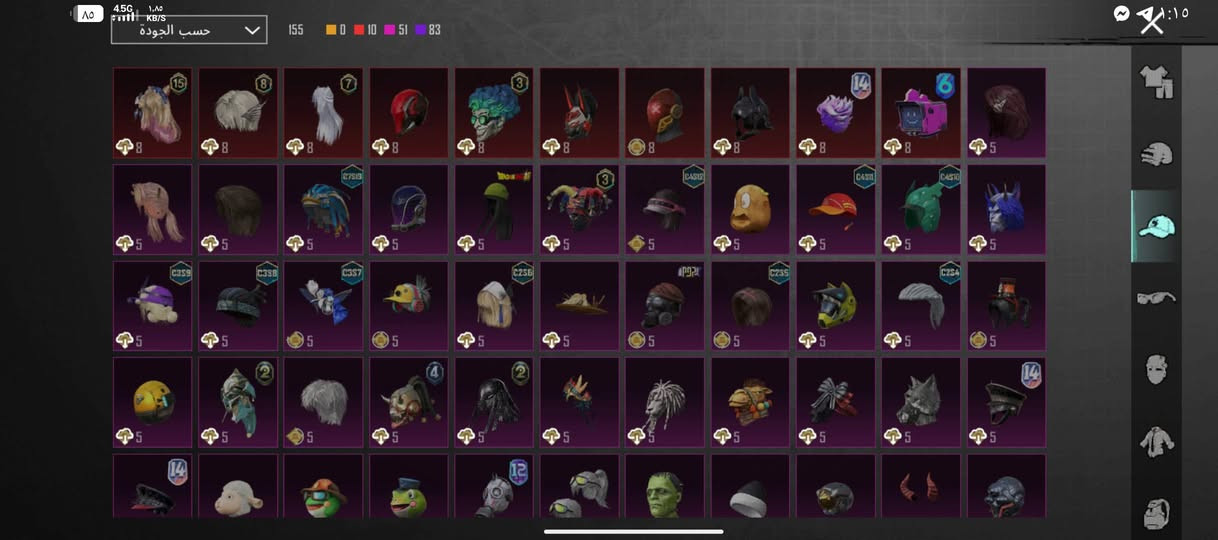This screenshot has width=1218, height=540.
Task: Pick the grey wolf head mask
Action: (x=921, y=403)
